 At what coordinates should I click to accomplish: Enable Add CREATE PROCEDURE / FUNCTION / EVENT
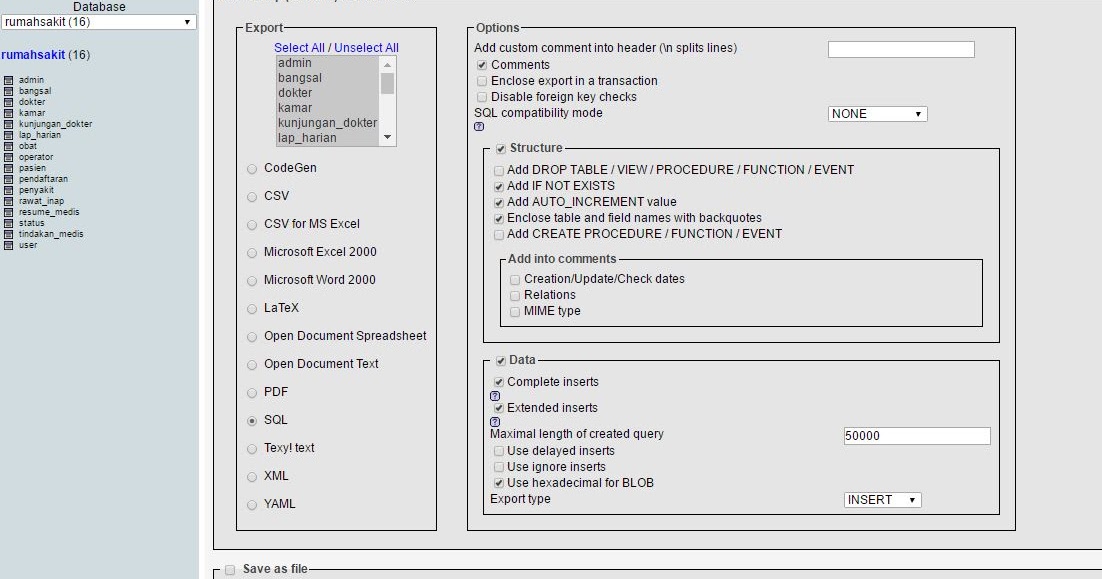[x=499, y=235]
